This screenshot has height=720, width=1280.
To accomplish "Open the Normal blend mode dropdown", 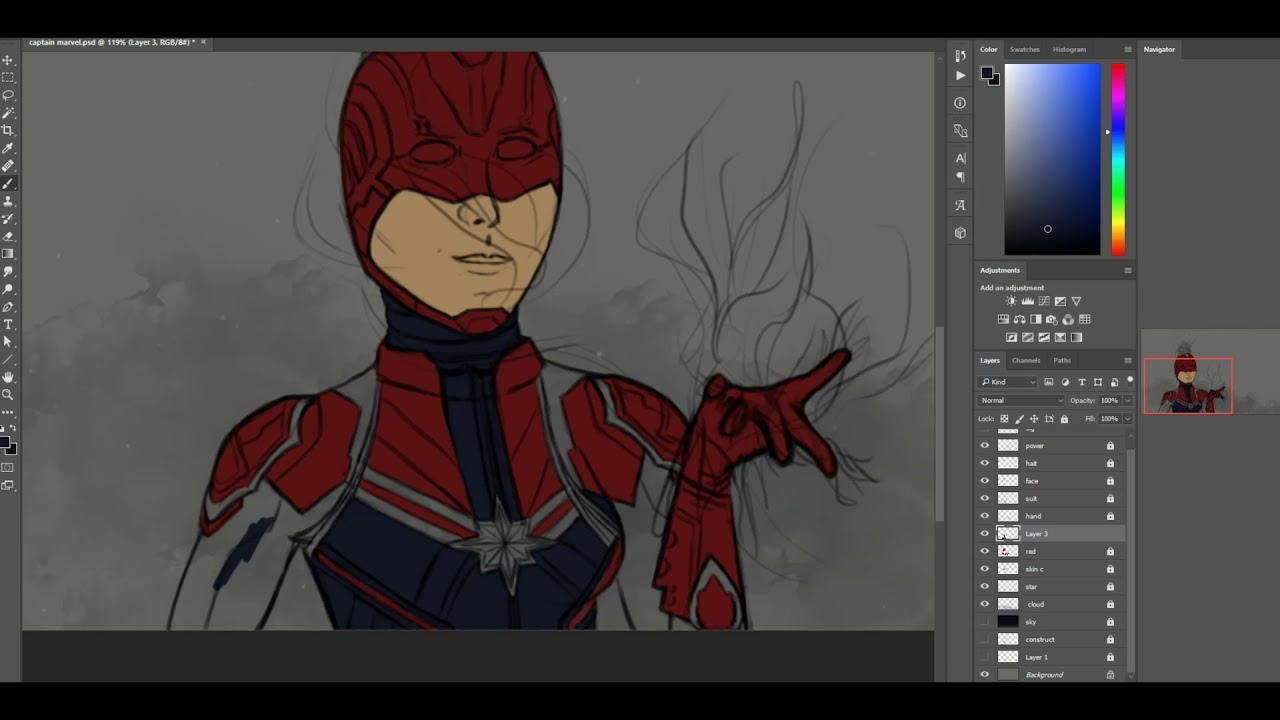I will tap(1021, 400).
